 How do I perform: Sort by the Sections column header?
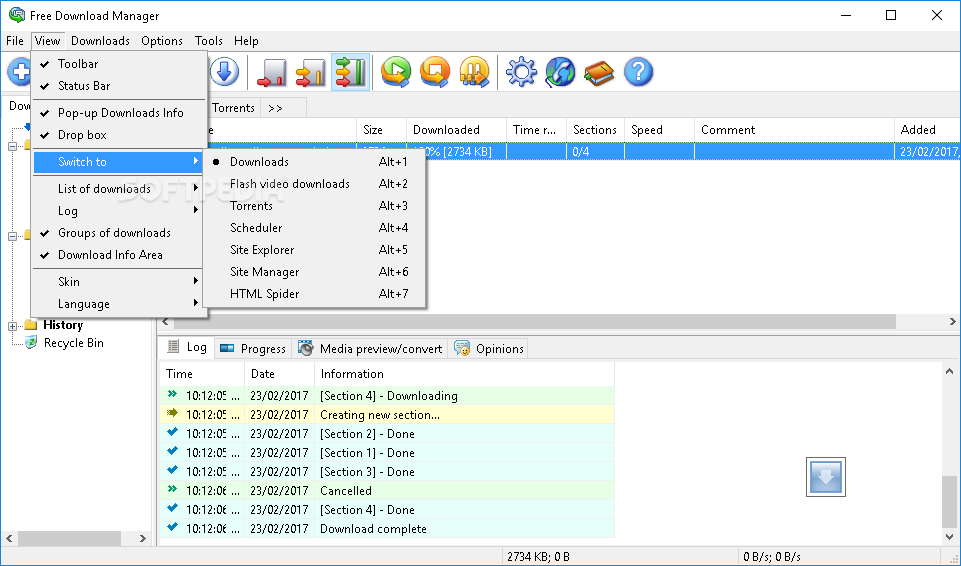[595, 130]
